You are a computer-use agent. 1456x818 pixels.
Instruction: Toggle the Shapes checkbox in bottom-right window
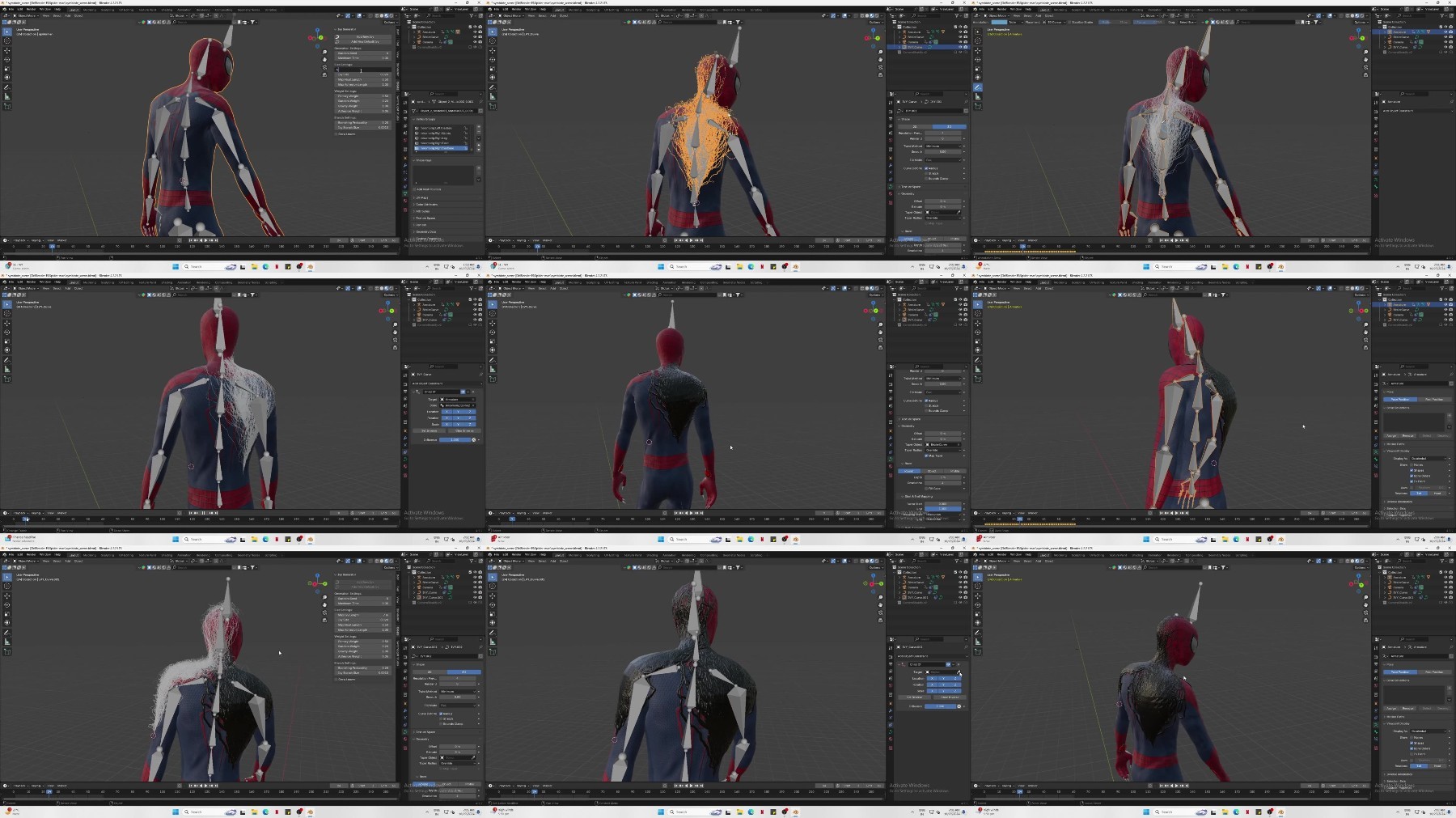(1413, 743)
